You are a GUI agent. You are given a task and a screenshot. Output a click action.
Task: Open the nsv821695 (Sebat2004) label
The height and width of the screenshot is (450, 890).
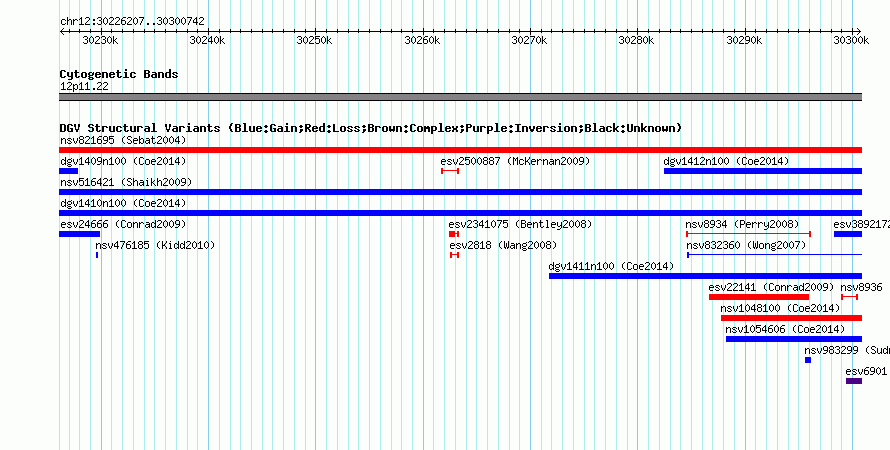tap(123, 140)
